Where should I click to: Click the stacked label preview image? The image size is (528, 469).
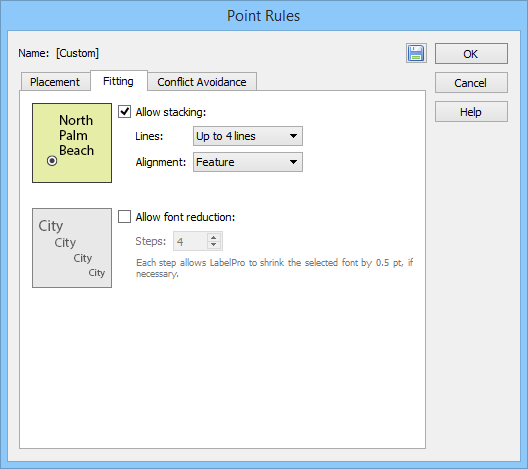72,143
